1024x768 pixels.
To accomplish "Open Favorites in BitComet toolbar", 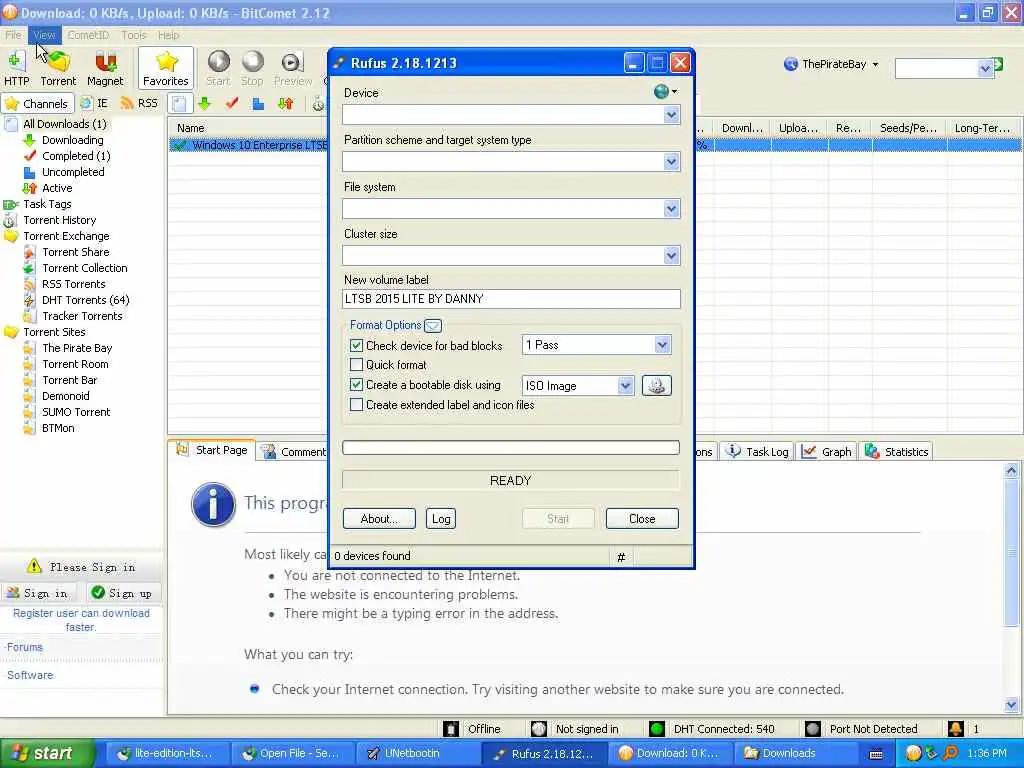I will [166, 68].
